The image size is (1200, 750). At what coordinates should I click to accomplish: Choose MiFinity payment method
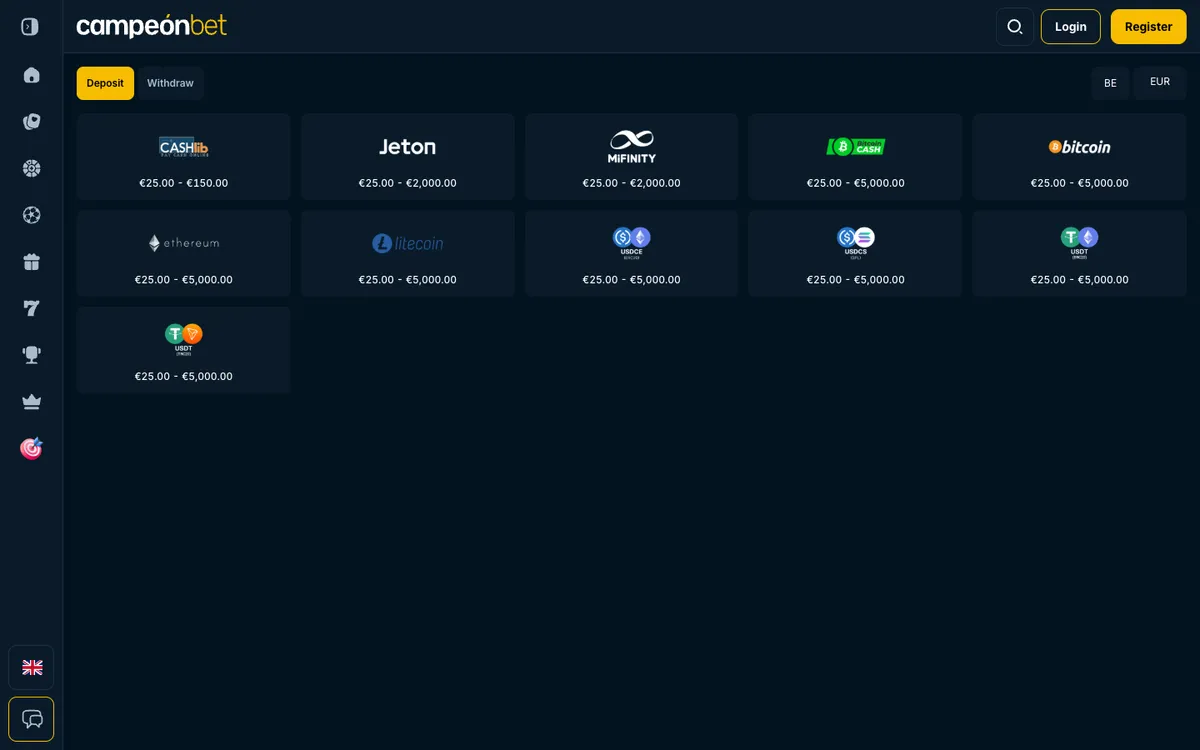(x=632, y=157)
